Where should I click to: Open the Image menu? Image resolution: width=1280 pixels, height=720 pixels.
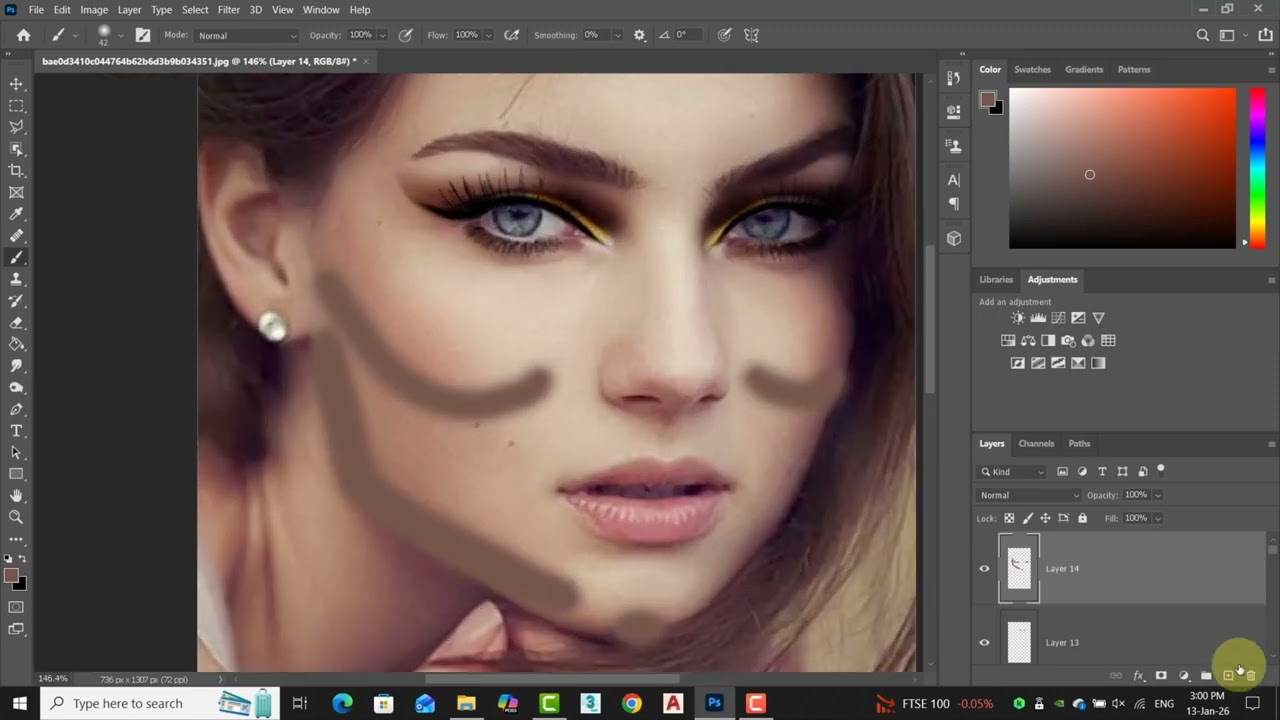(94, 10)
